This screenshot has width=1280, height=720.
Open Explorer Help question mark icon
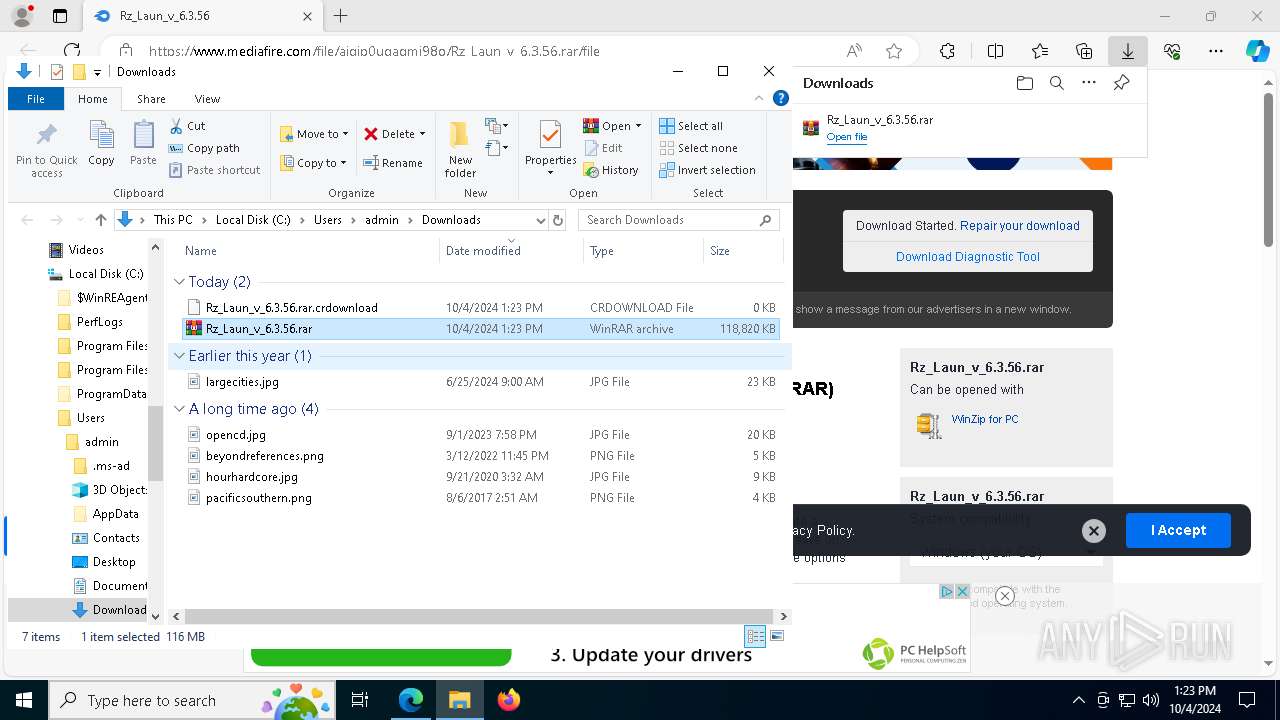(781, 98)
